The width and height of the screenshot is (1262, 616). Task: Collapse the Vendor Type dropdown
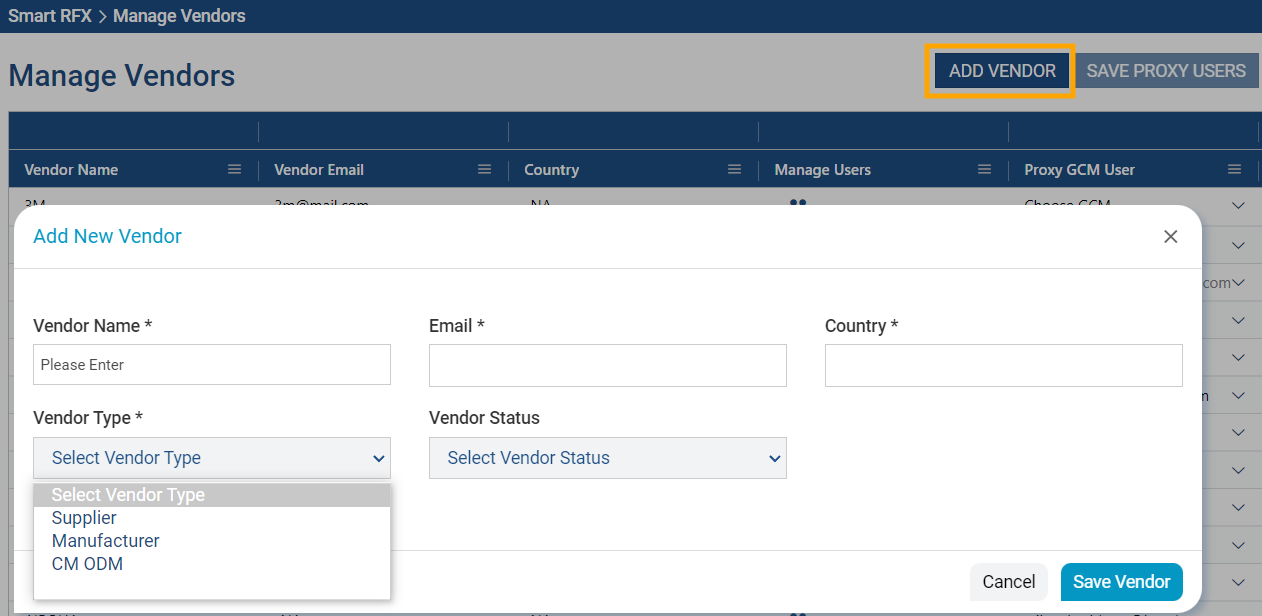(211, 458)
